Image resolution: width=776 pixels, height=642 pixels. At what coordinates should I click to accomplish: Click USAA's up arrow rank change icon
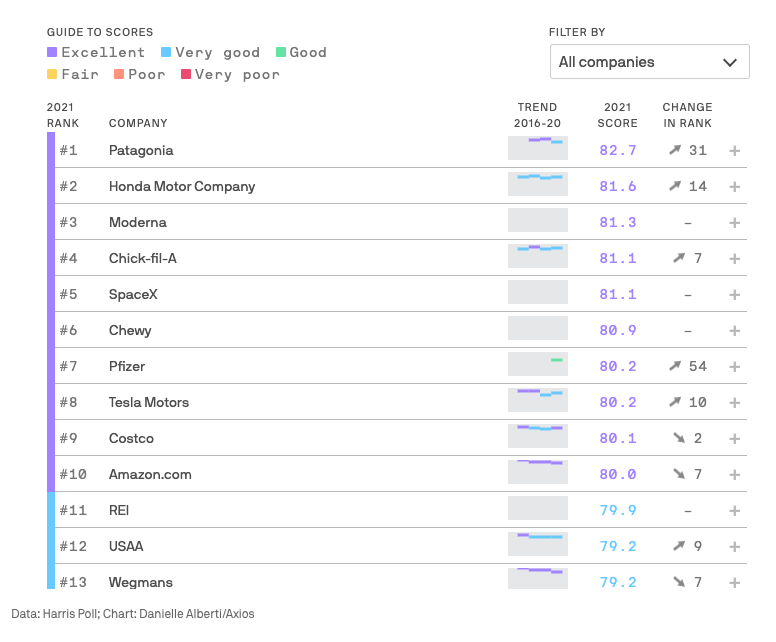679,546
